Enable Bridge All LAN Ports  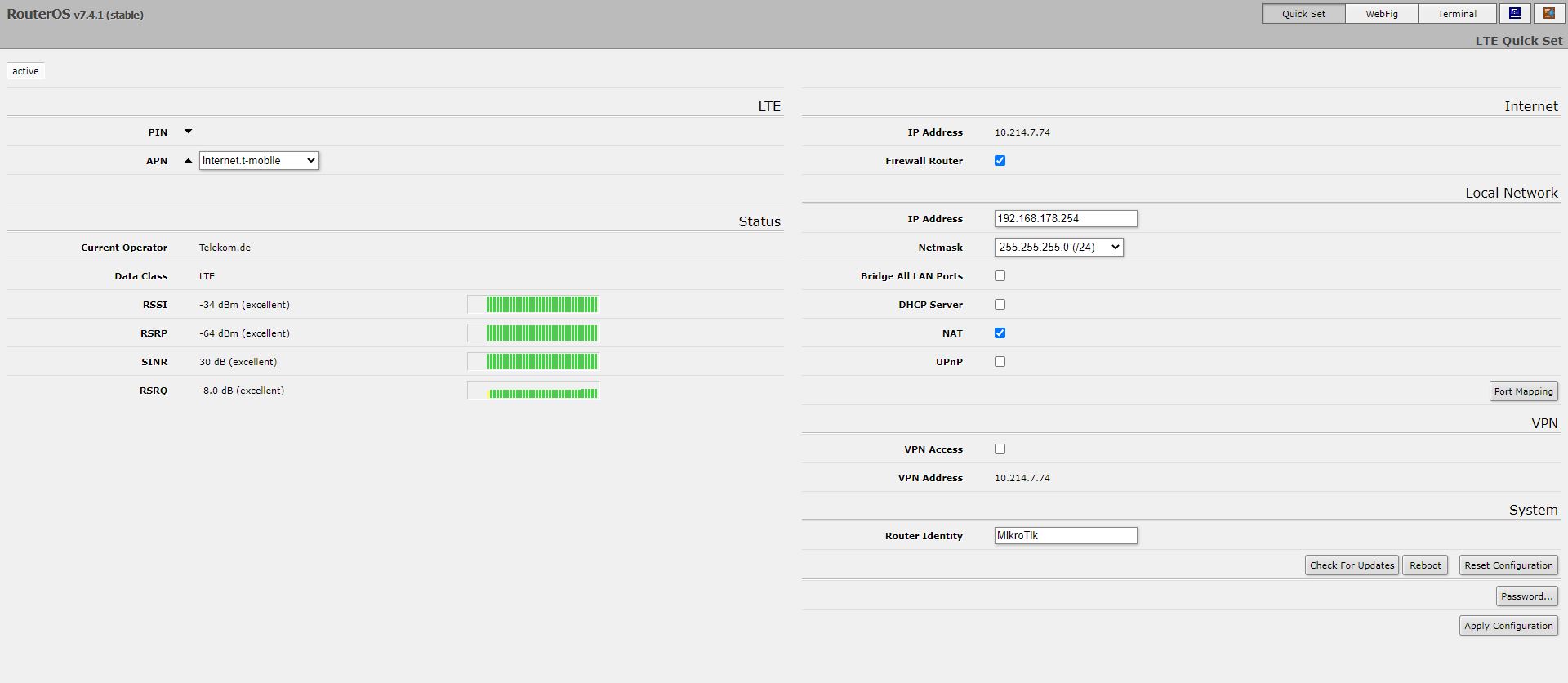(x=1000, y=276)
